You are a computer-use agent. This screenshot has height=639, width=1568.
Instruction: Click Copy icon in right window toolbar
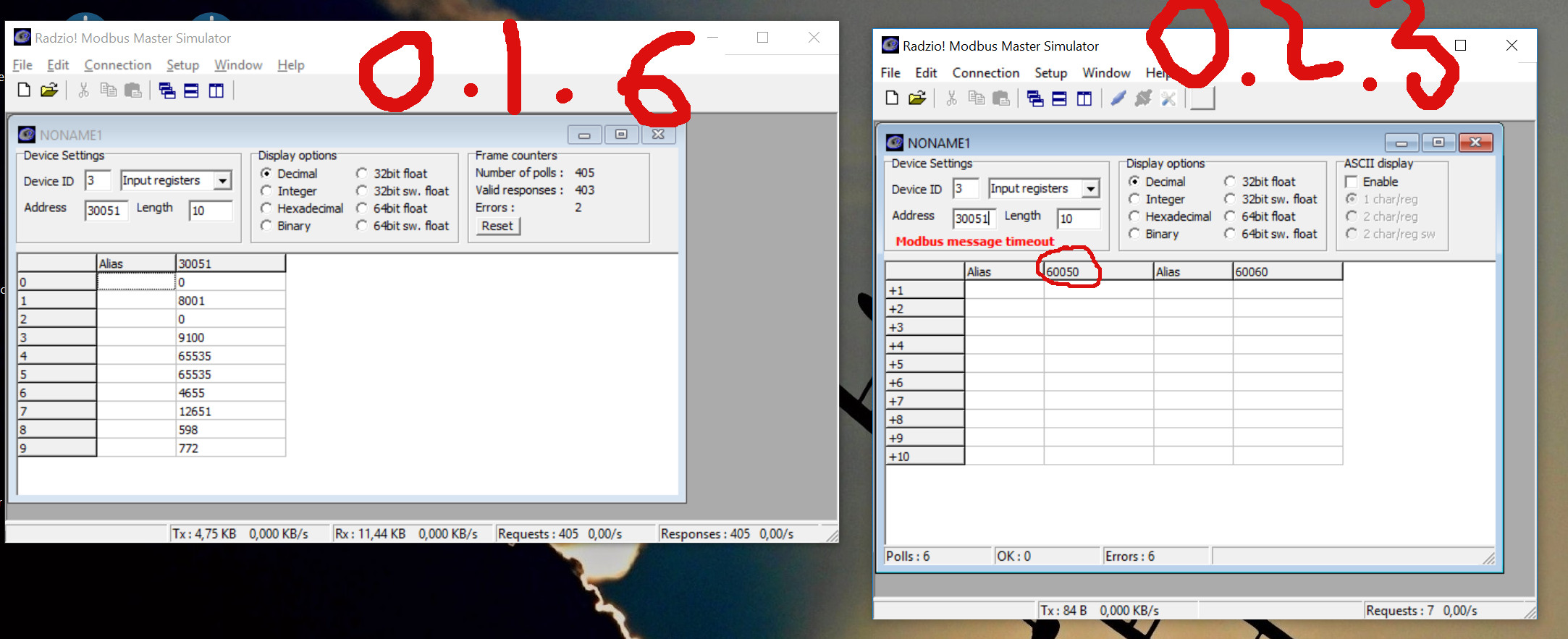click(977, 98)
